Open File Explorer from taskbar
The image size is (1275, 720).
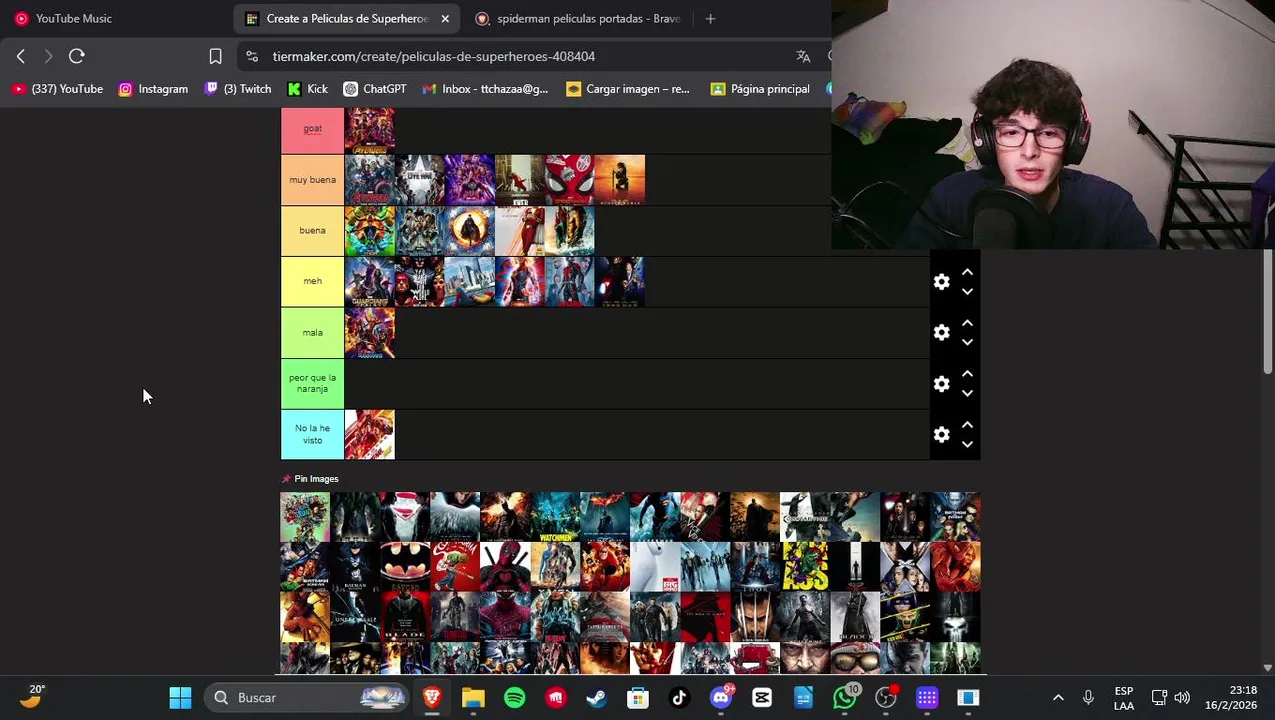[x=473, y=698]
